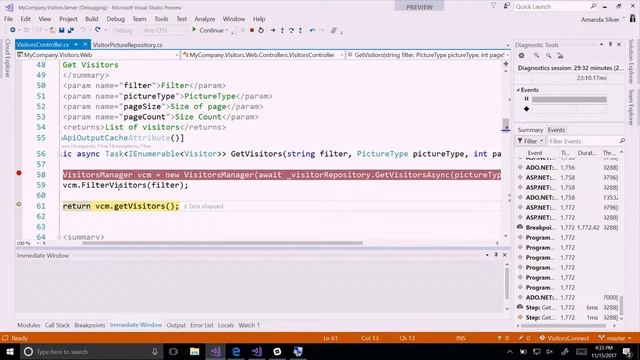Screen dimensions: 640x360
Task: Open File Explorer from the taskbar
Action: (x=195, y=351)
